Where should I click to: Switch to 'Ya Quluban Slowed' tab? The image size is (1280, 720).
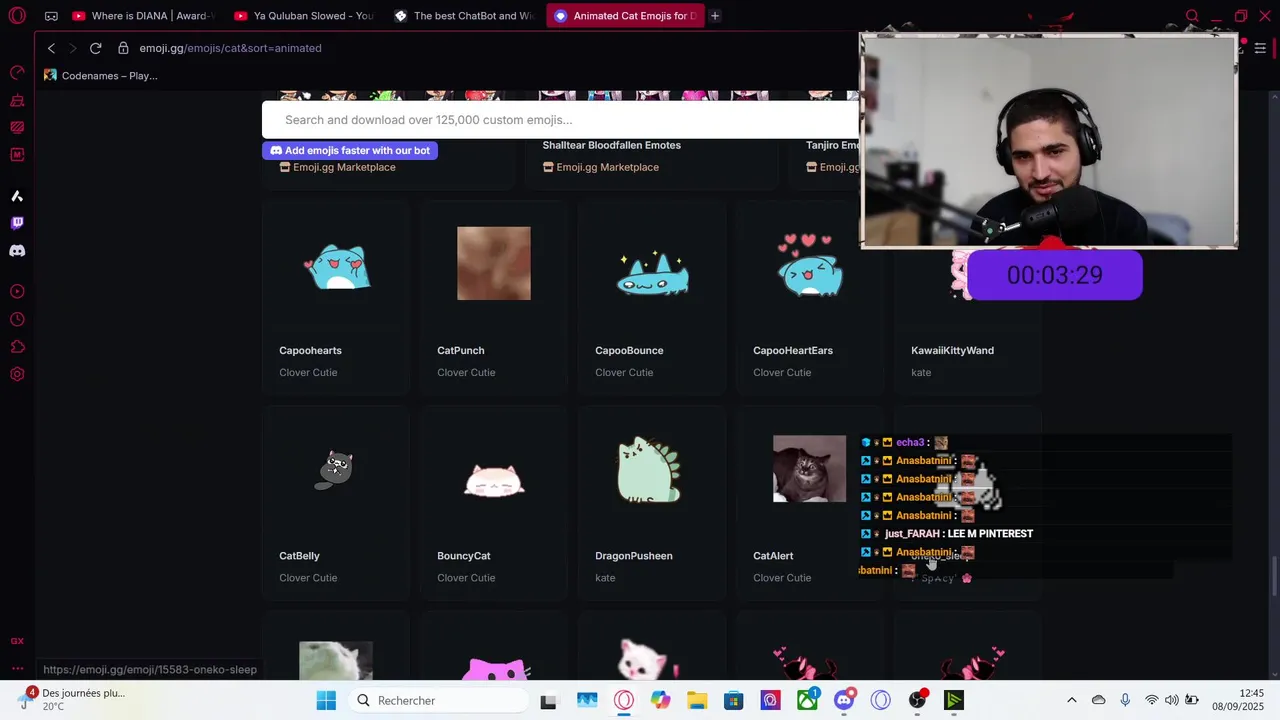pos(304,16)
